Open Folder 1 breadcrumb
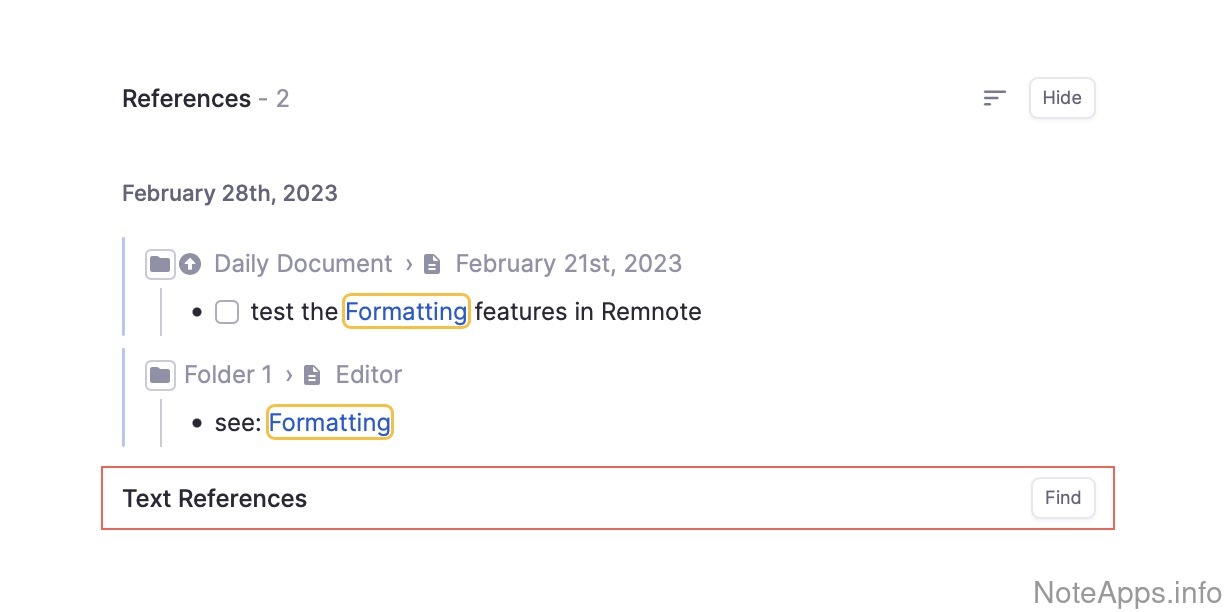 [228, 375]
